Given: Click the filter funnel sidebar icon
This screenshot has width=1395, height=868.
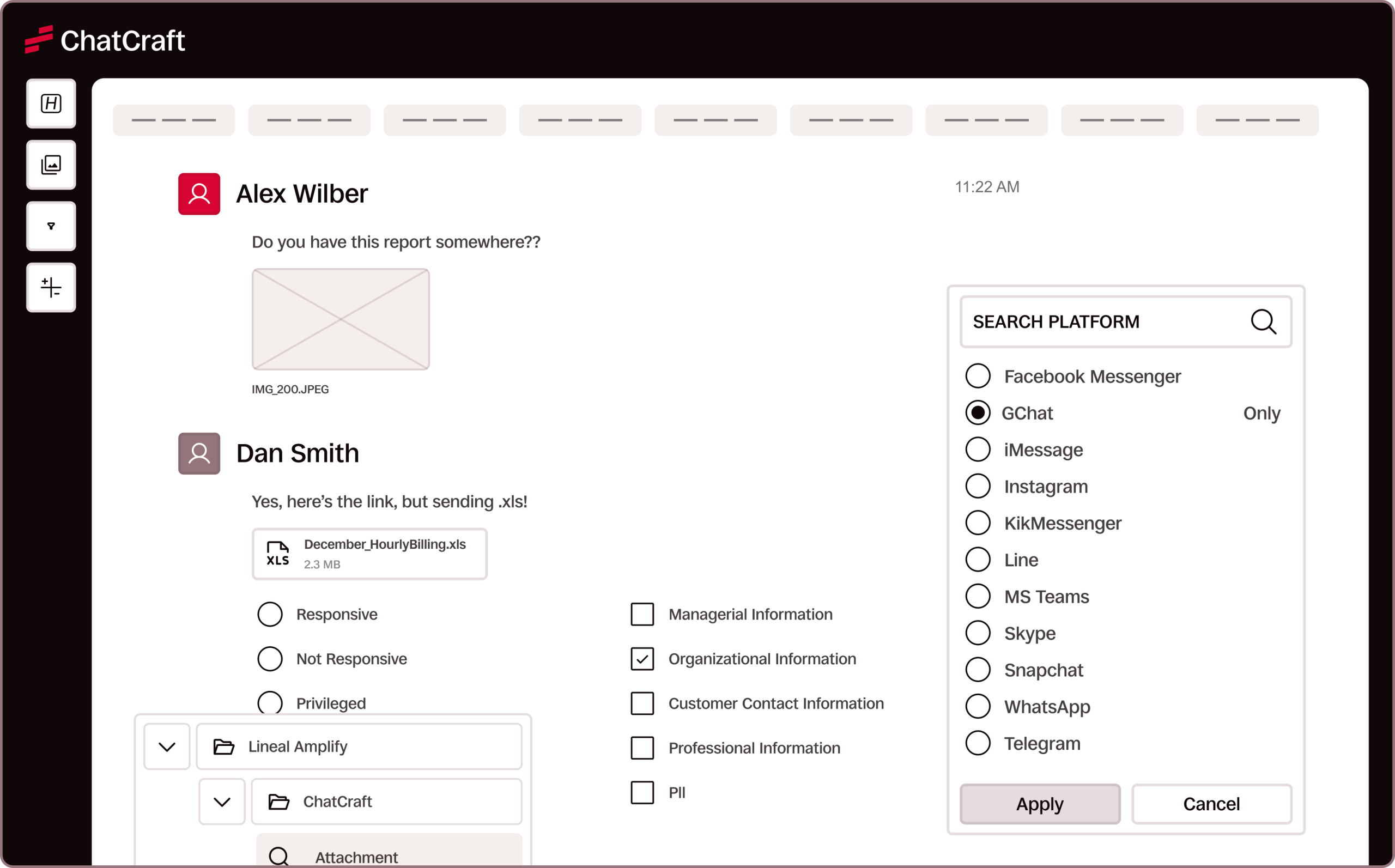Looking at the screenshot, I should (51, 226).
